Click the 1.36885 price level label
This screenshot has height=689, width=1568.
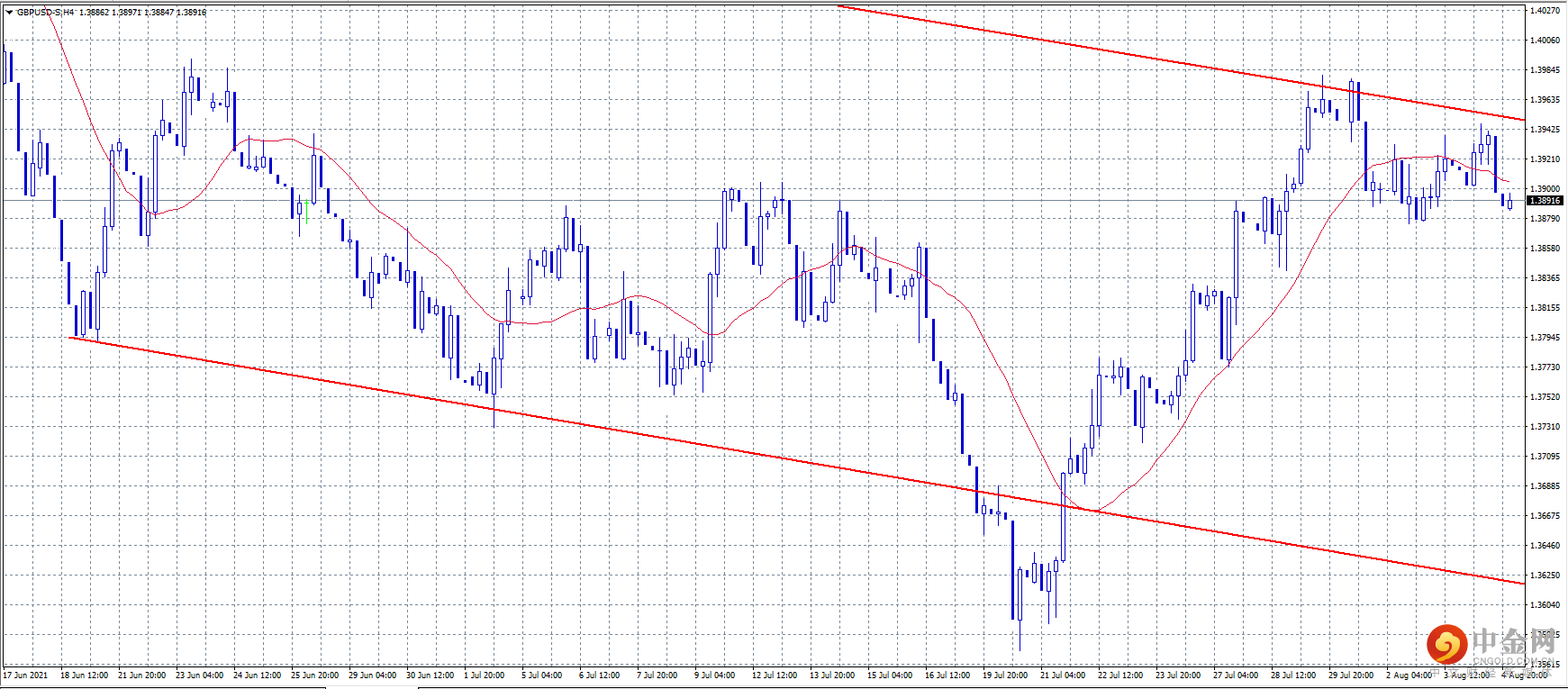coord(1545,486)
